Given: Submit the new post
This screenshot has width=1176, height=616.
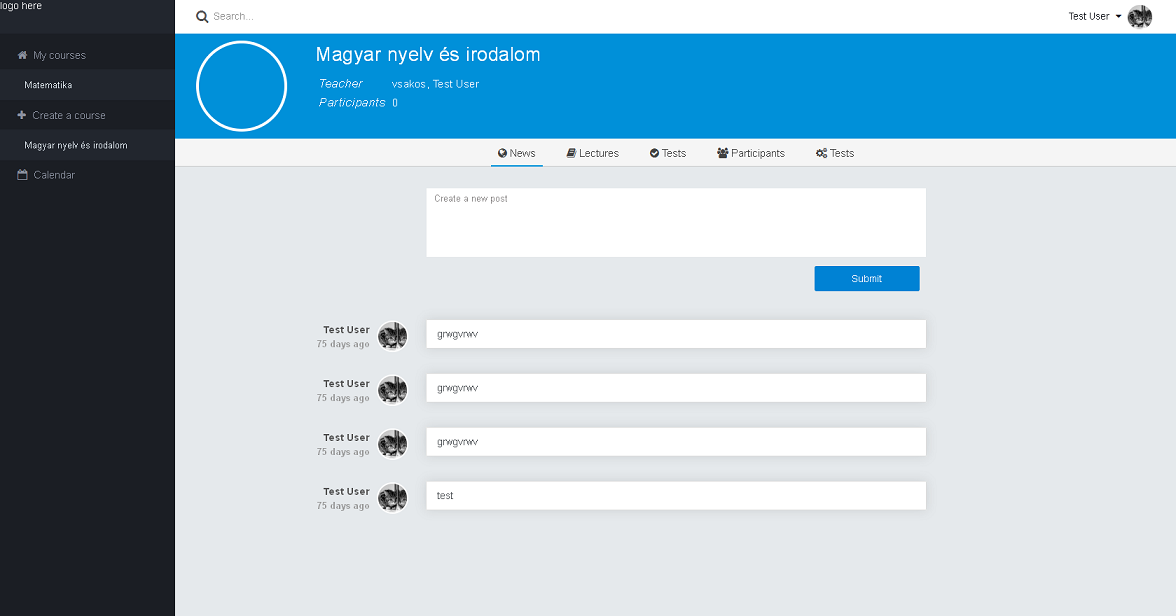Looking at the screenshot, I should coord(867,278).
